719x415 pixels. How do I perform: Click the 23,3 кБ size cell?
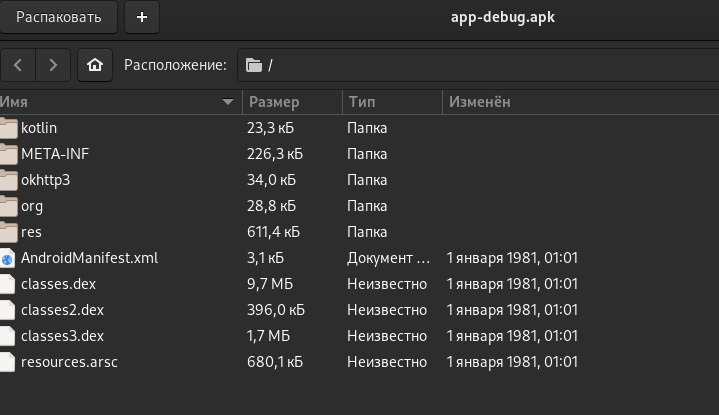tap(271, 128)
